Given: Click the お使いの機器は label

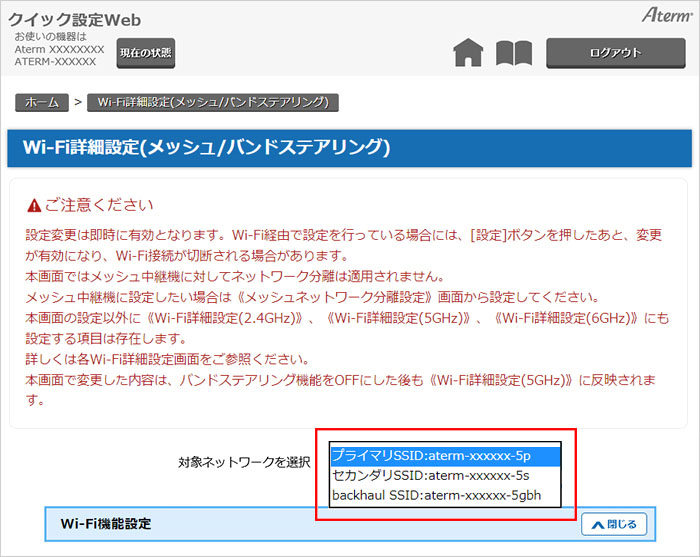Looking at the screenshot, I should tap(50, 37).
